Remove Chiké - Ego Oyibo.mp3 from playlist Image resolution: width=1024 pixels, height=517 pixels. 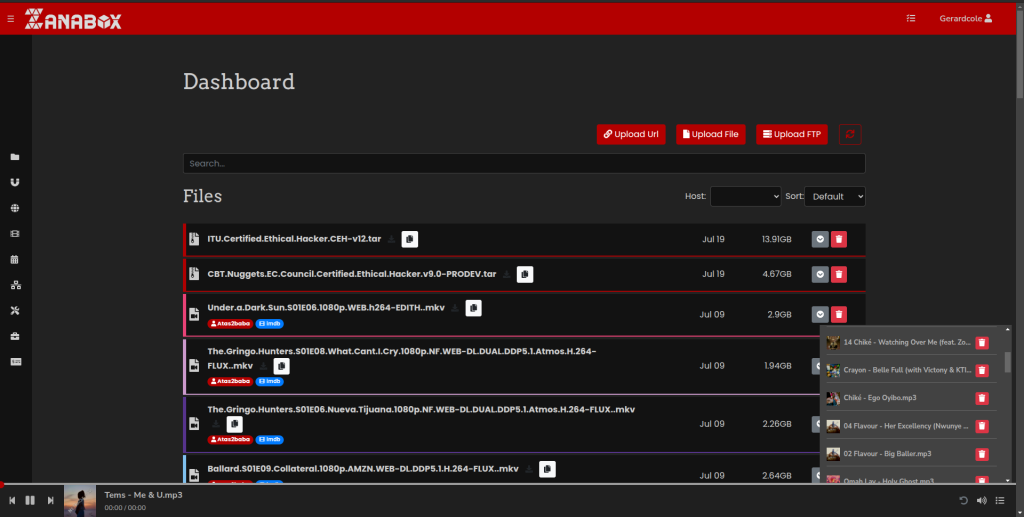pyautogui.click(x=982, y=398)
